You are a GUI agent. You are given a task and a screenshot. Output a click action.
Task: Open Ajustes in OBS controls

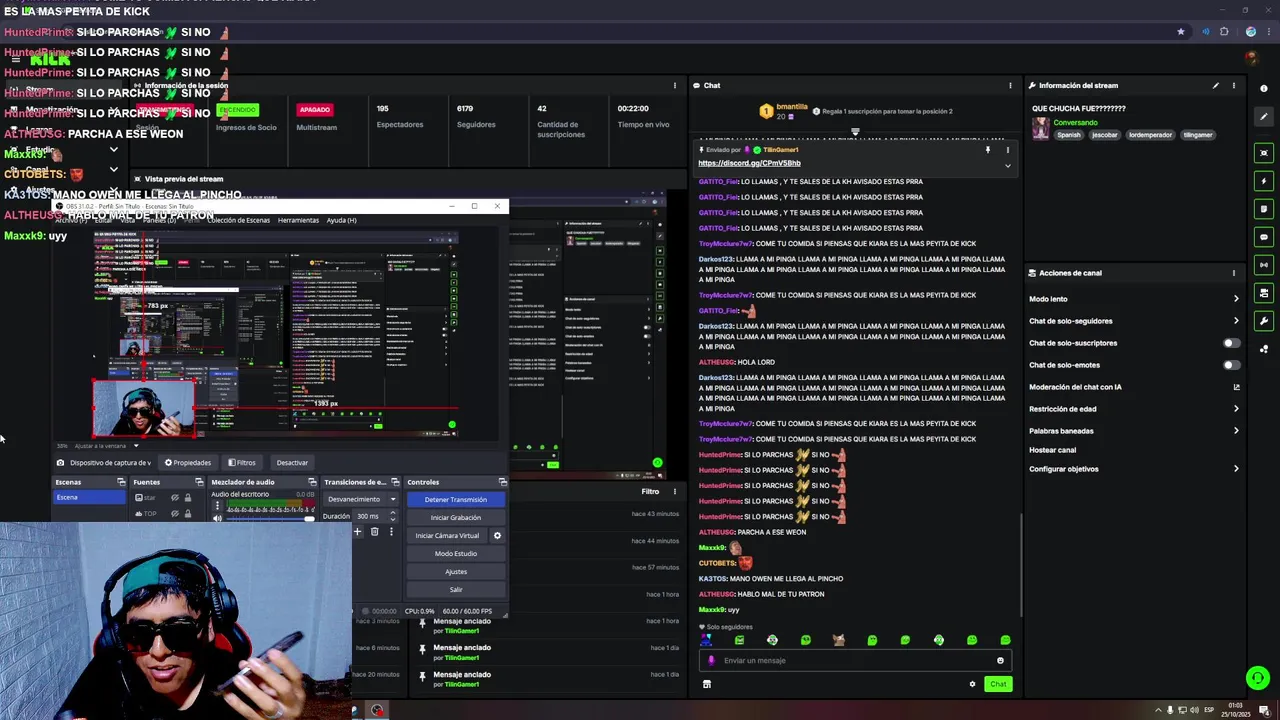(x=455, y=572)
